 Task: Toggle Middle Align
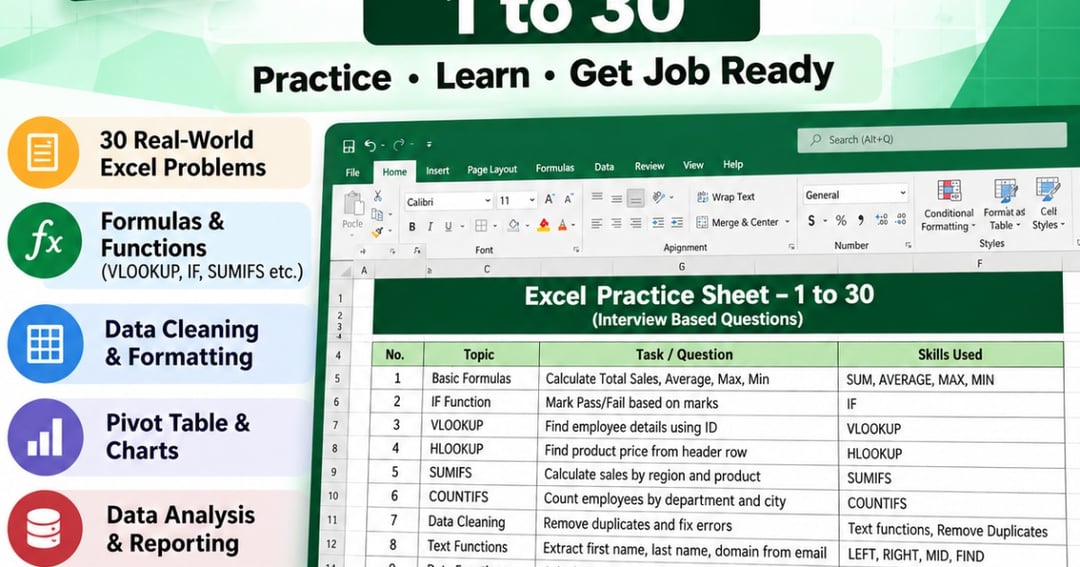[x=616, y=198]
